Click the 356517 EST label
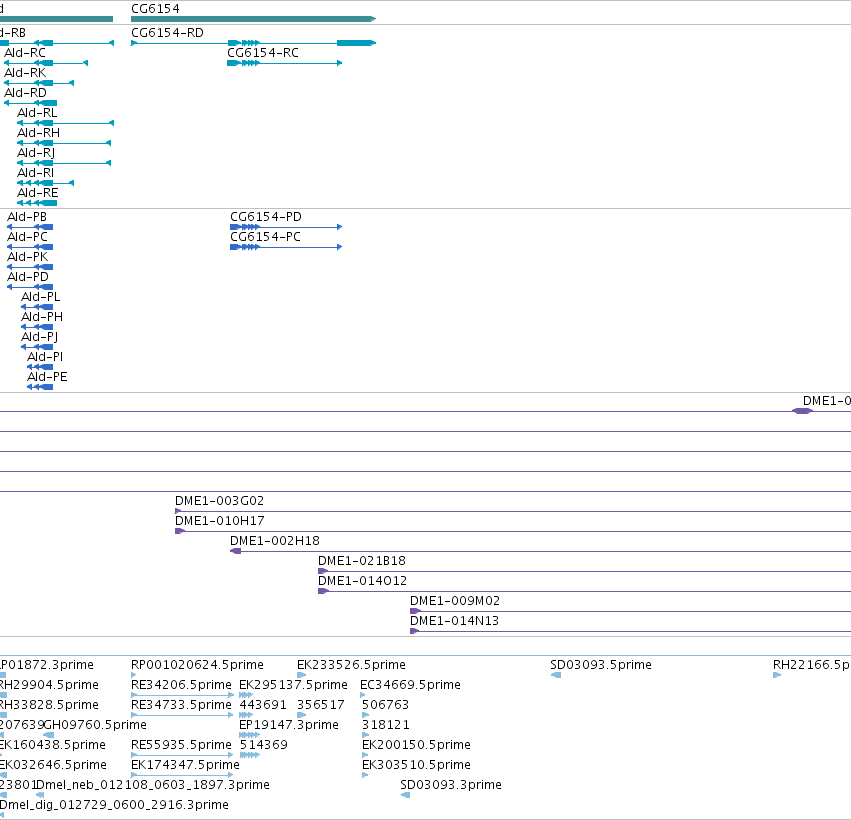 tap(321, 705)
